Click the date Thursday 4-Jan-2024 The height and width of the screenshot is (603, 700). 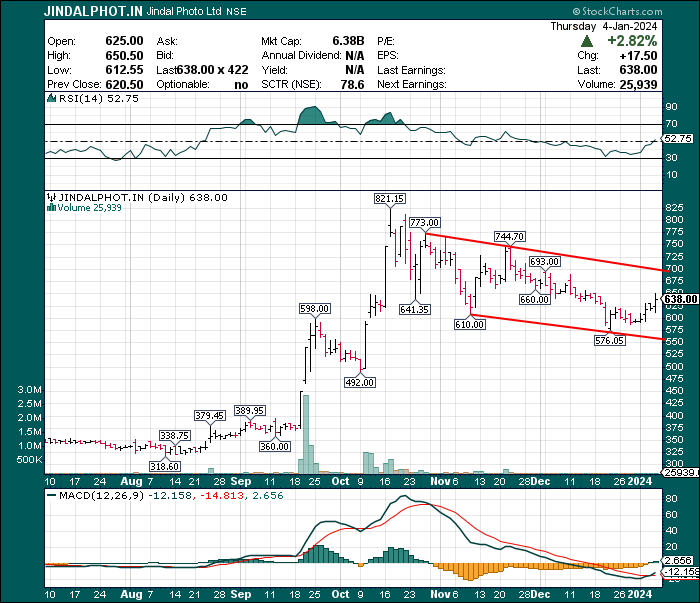tap(604, 26)
